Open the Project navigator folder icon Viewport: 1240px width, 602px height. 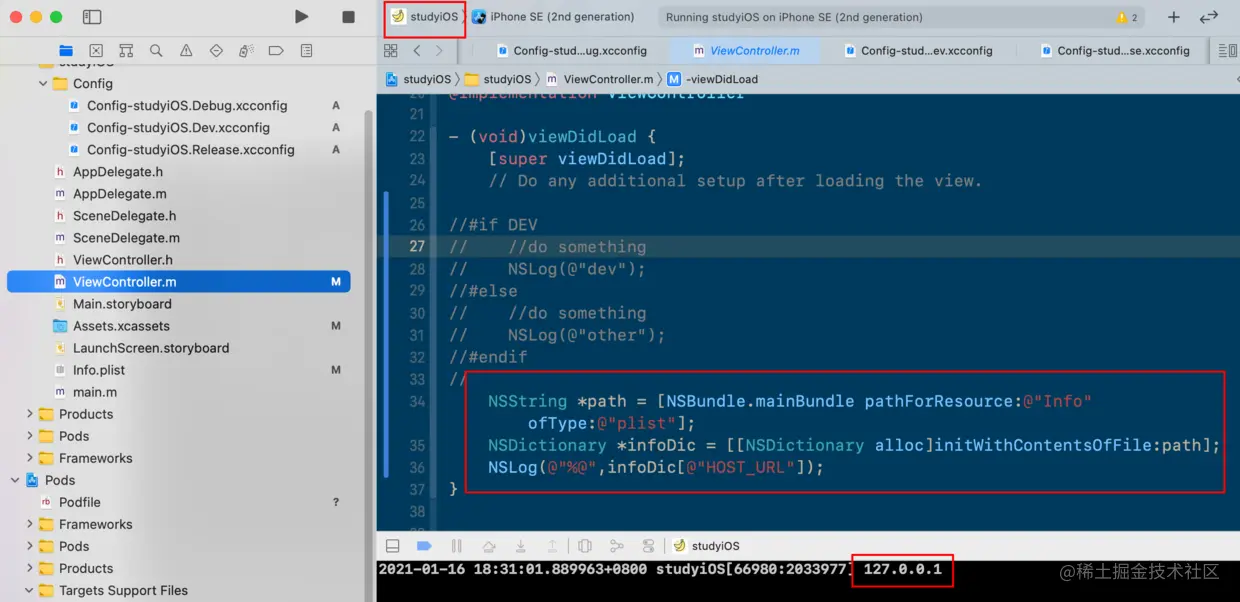(x=66, y=51)
